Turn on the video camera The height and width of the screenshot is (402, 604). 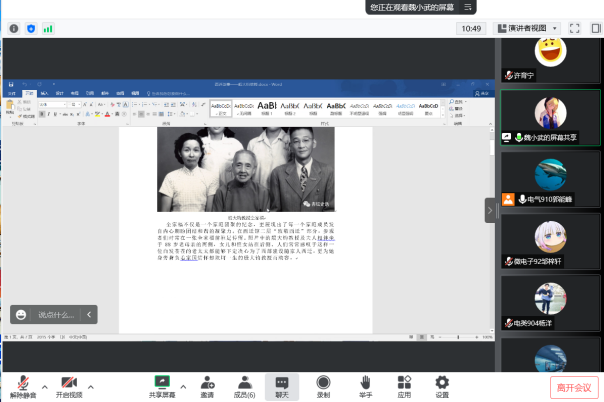69,387
